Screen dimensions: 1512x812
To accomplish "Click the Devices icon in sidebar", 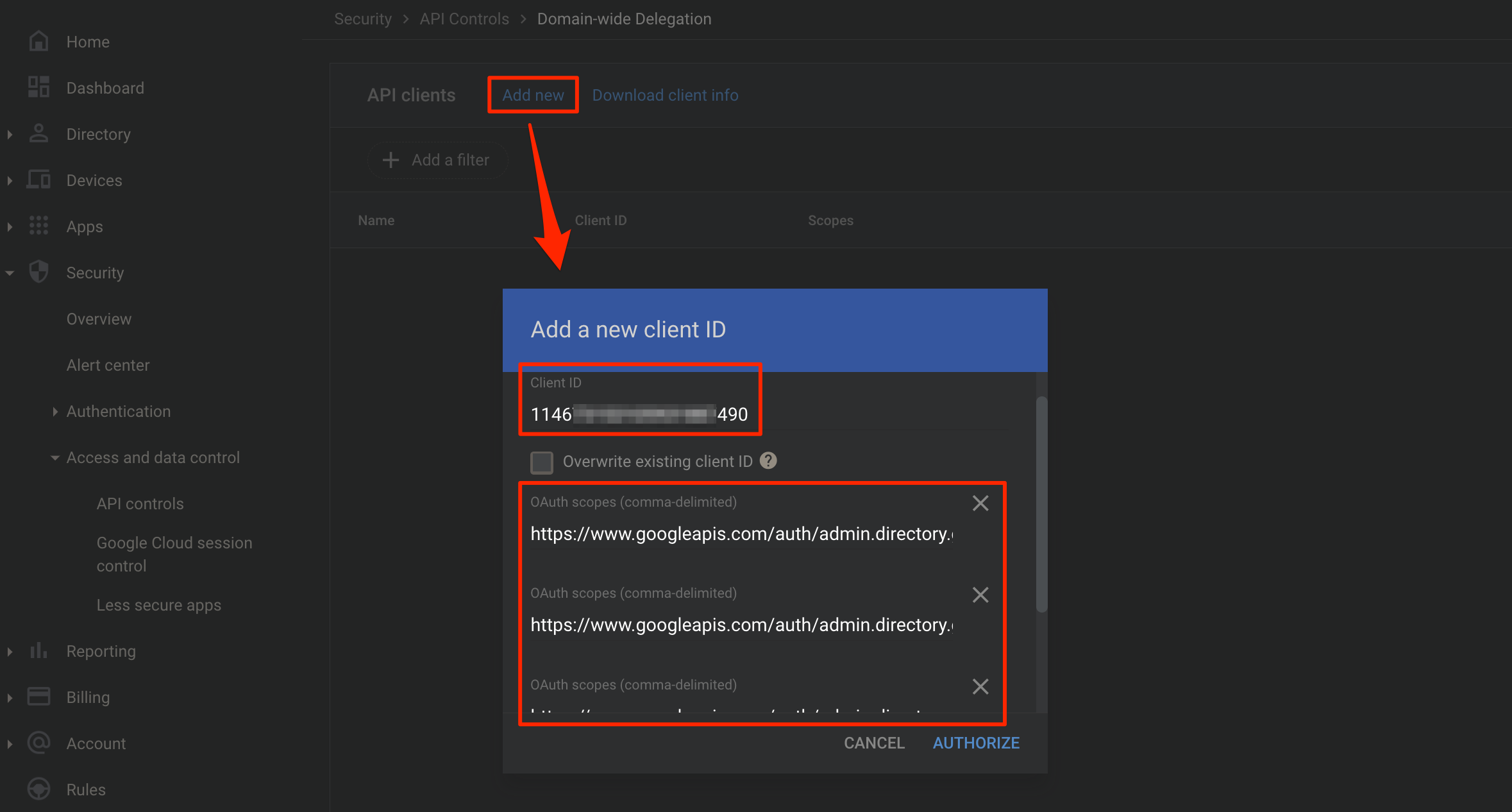I will tap(38, 180).
